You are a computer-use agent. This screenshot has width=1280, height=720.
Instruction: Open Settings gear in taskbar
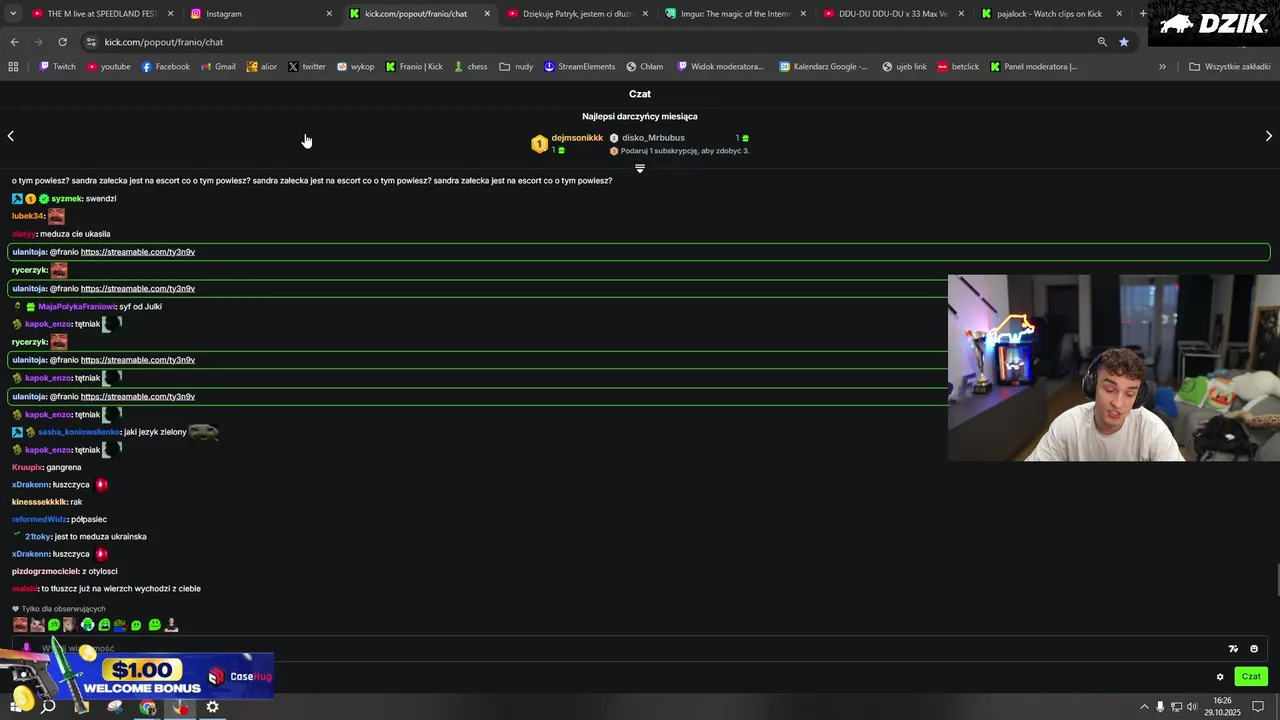(x=213, y=707)
